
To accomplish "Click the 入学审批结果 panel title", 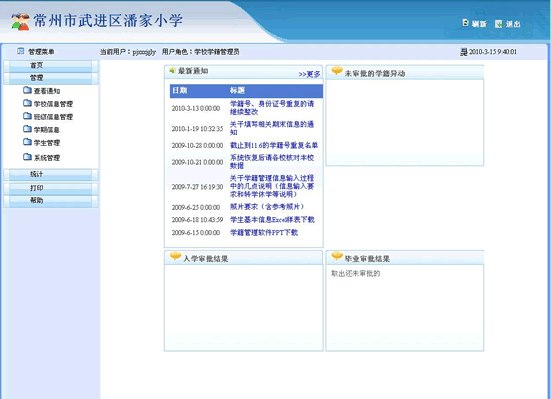I will [x=206, y=259].
